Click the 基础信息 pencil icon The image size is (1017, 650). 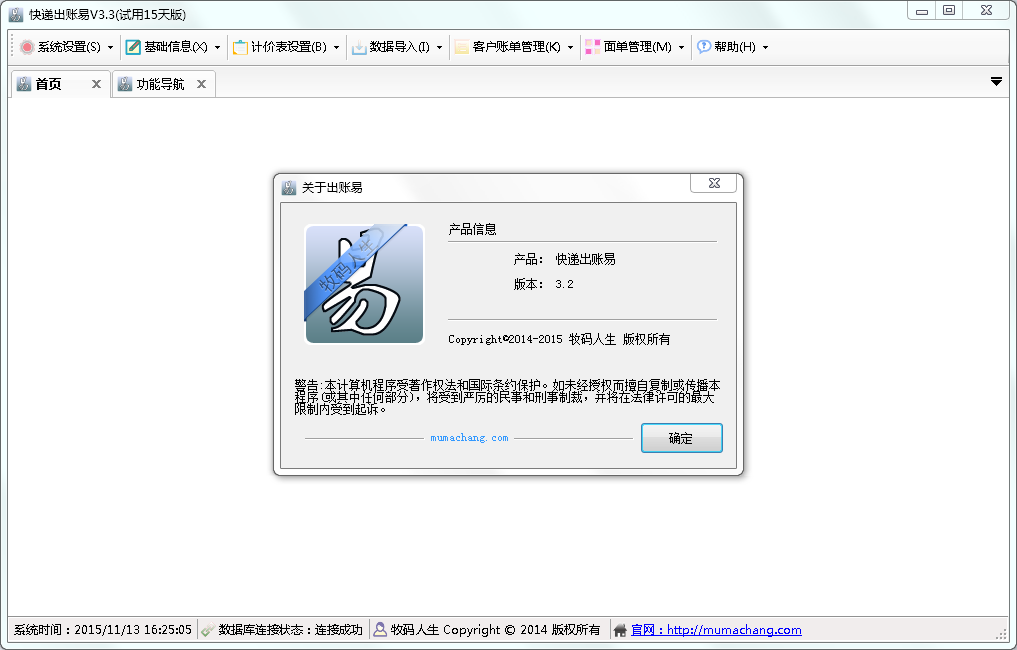(133, 47)
